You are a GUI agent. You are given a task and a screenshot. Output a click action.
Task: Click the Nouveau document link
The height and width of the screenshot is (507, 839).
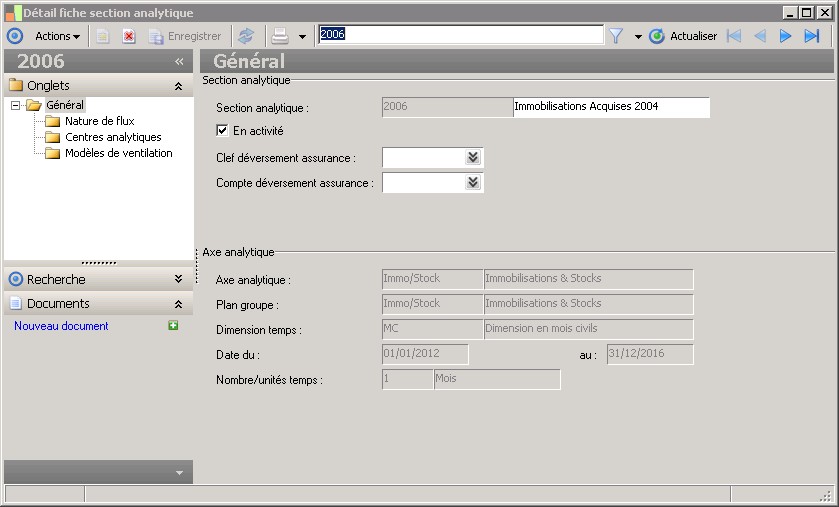pyautogui.click(x=61, y=326)
